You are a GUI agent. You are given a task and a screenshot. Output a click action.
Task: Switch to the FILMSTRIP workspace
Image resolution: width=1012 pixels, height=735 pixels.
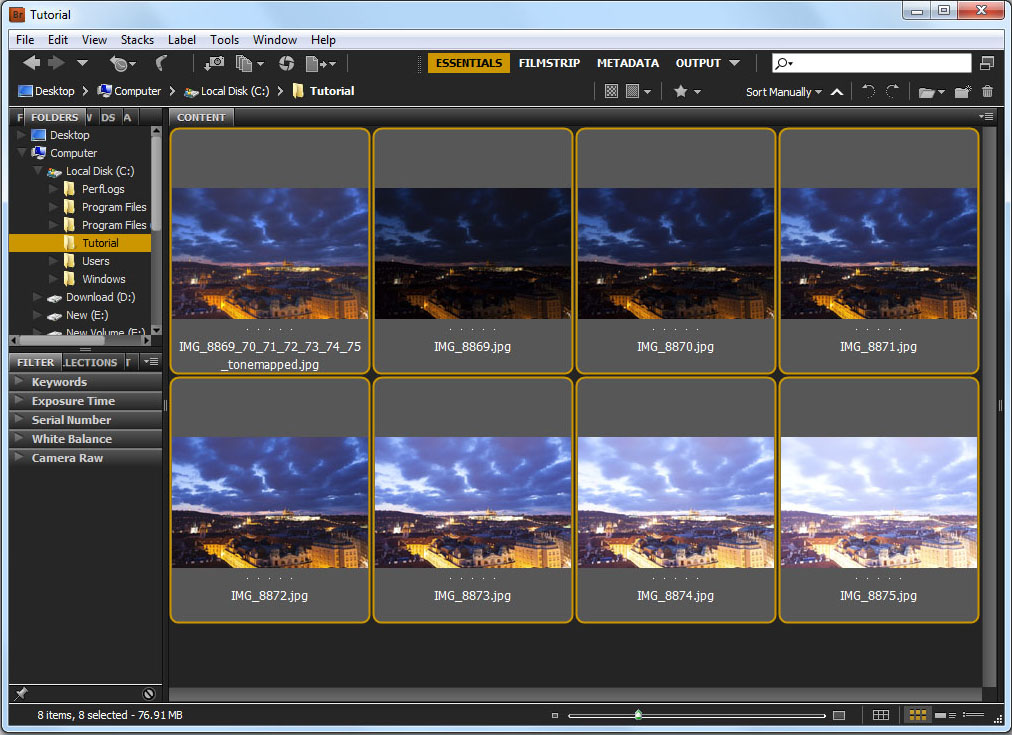[549, 63]
